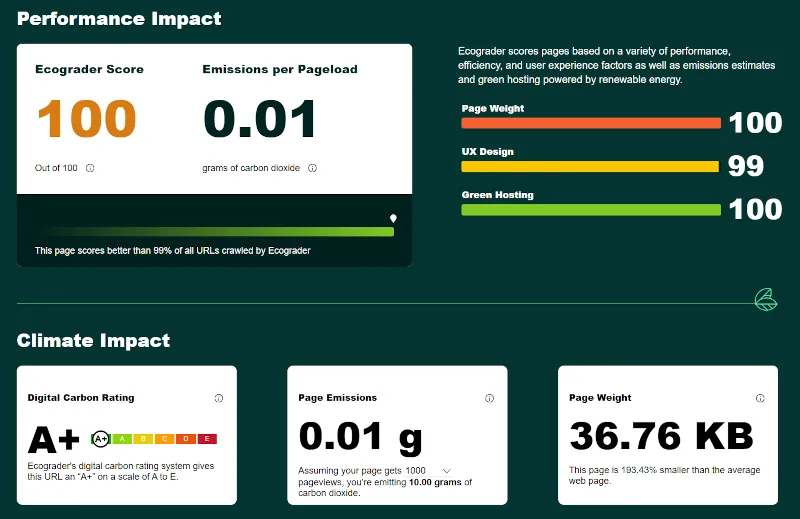The width and height of the screenshot is (800, 519).
Task: Select the B segment of rating scale
Action: pyautogui.click(x=143, y=438)
